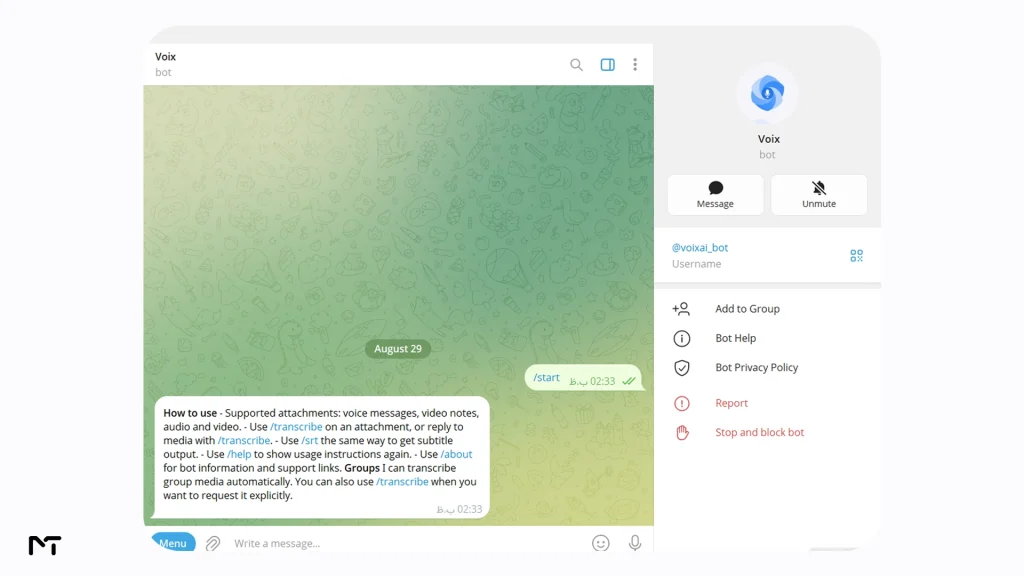This screenshot has width=1024, height=576.
Task: Show the username QR code icon
Action: [x=856, y=255]
